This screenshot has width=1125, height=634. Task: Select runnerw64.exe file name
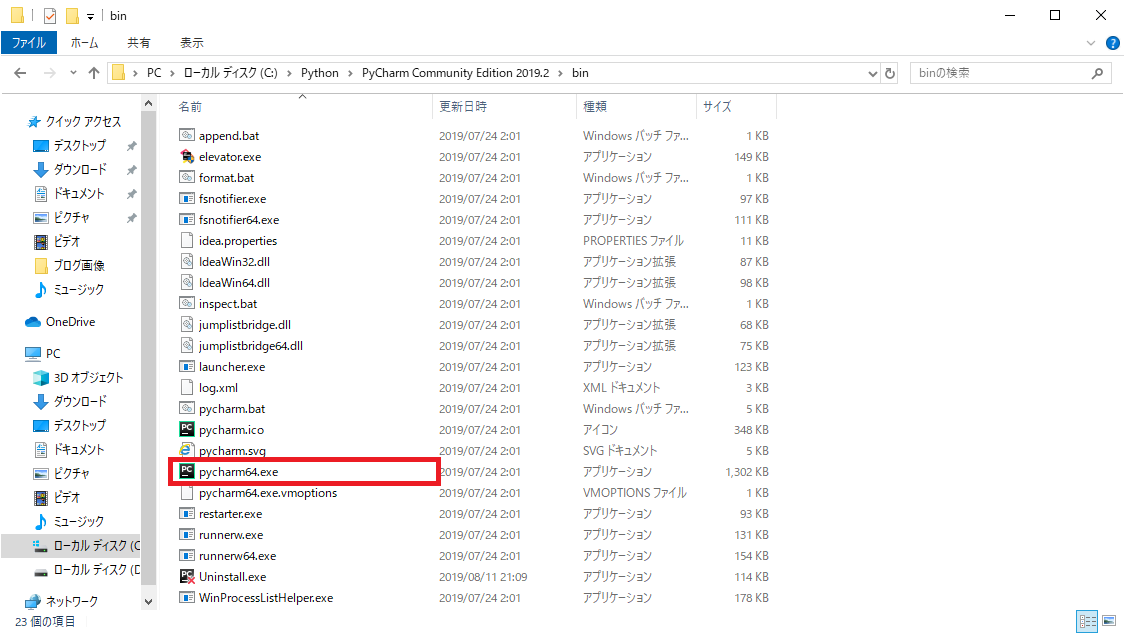point(237,556)
